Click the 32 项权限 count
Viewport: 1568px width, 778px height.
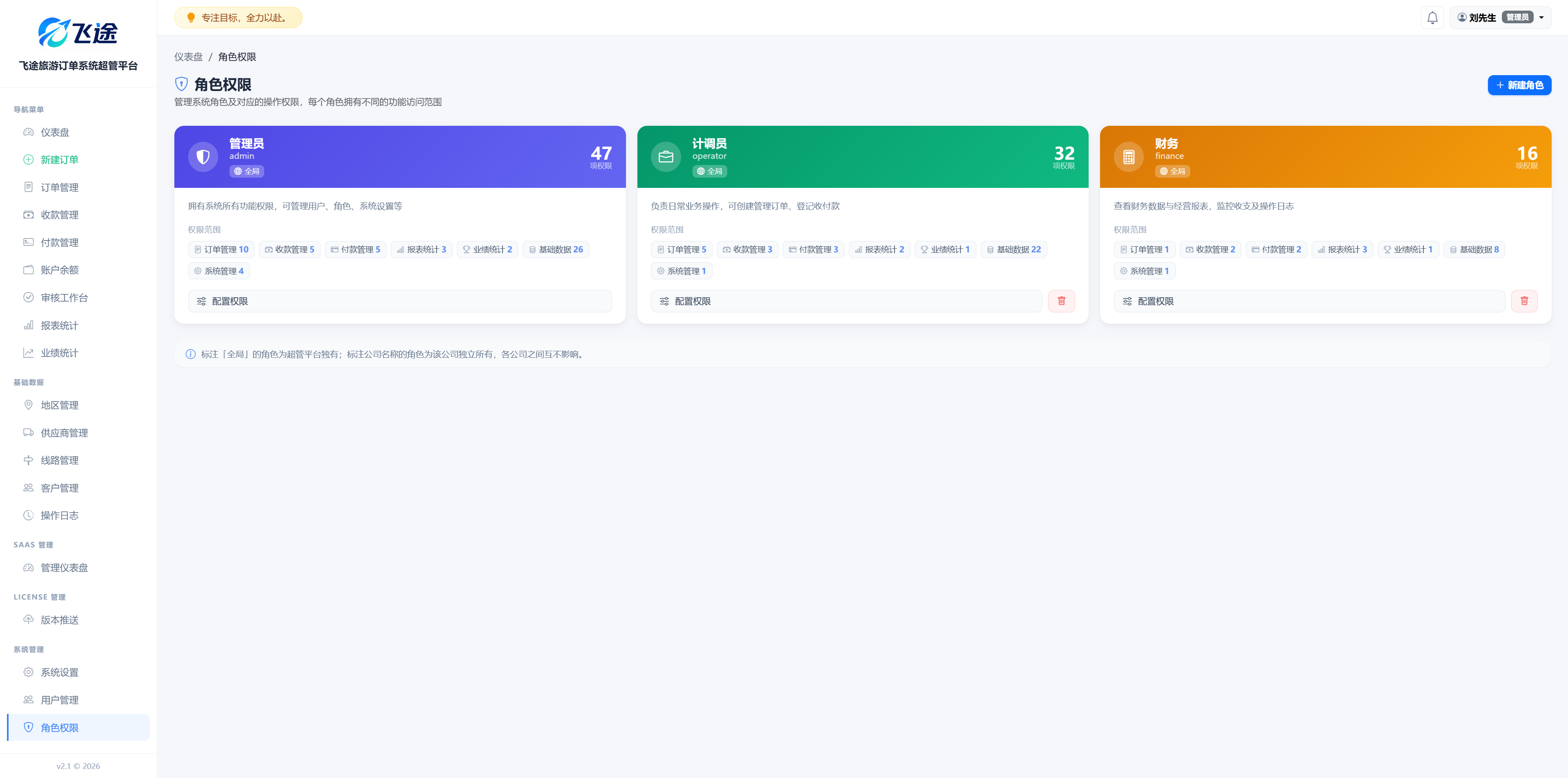(x=1063, y=157)
